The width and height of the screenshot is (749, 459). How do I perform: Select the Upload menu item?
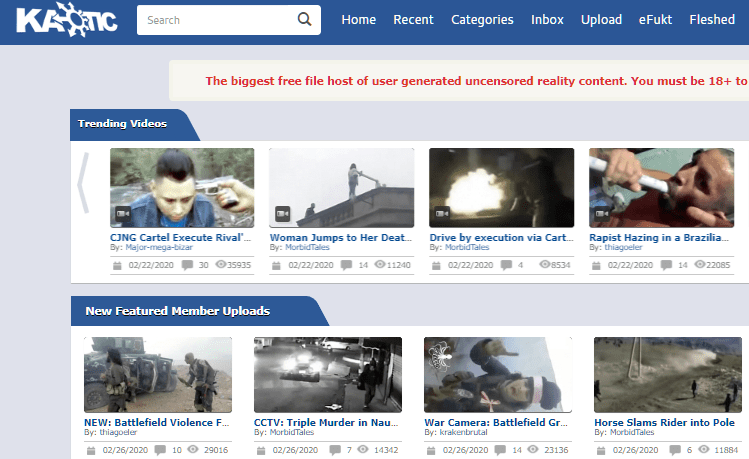click(601, 20)
